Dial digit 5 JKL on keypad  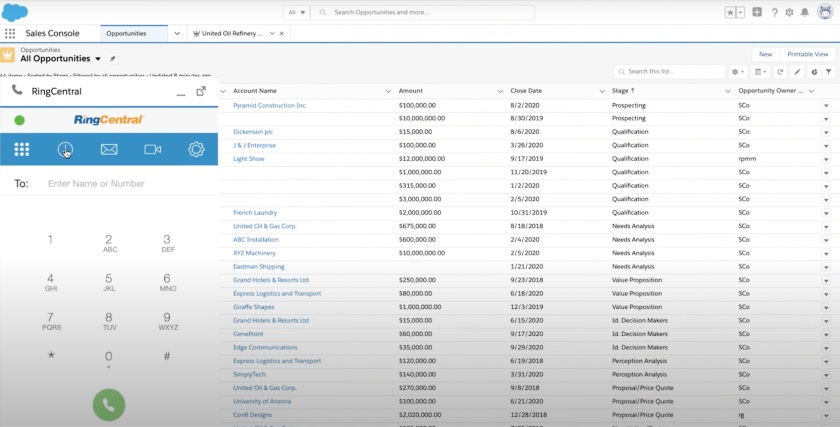pyautogui.click(x=109, y=282)
